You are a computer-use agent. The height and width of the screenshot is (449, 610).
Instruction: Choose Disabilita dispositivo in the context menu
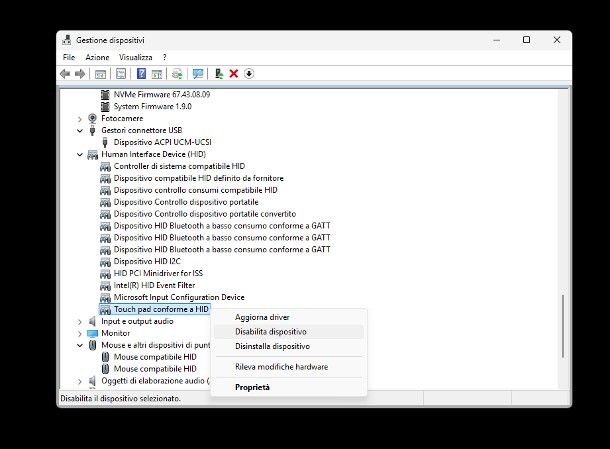[288, 331]
